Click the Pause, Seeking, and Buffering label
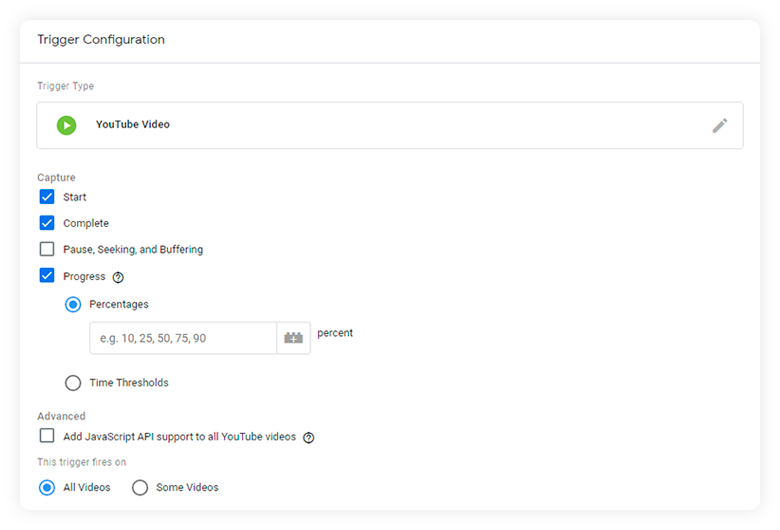 [133, 249]
